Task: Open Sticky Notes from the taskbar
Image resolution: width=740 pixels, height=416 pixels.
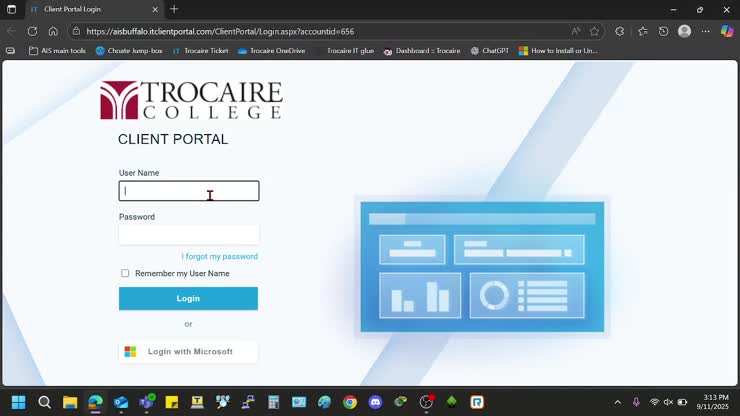Action: [x=172, y=402]
